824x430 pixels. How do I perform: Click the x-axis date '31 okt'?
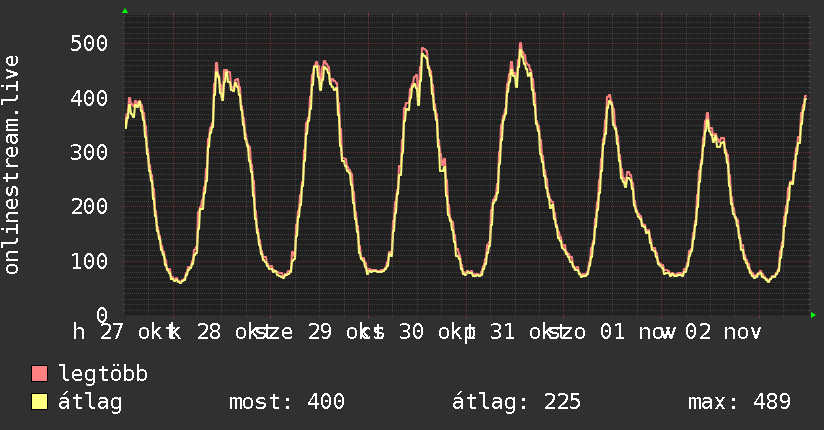[526, 332]
